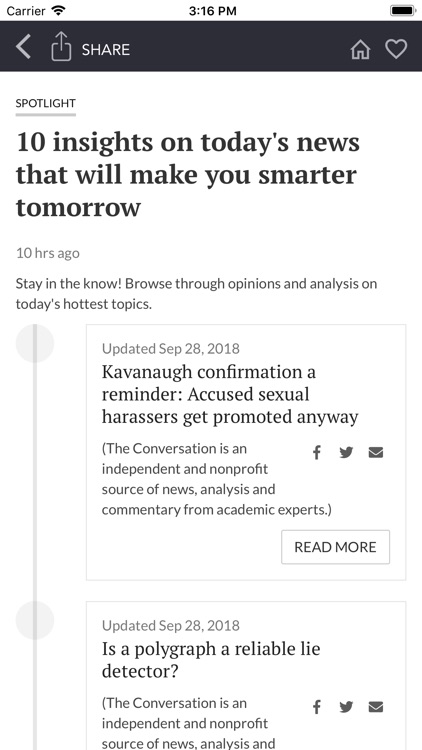Tap the share upload icon

61,46
